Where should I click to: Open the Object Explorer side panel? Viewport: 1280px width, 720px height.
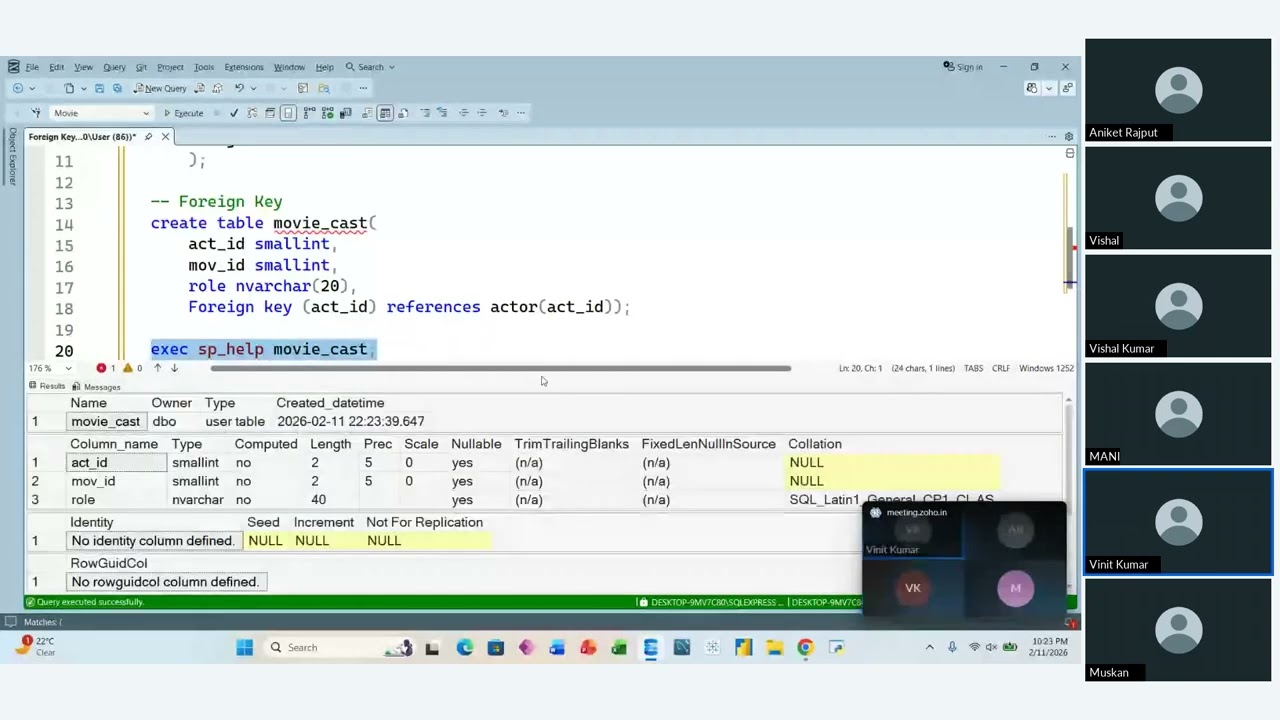point(13,156)
